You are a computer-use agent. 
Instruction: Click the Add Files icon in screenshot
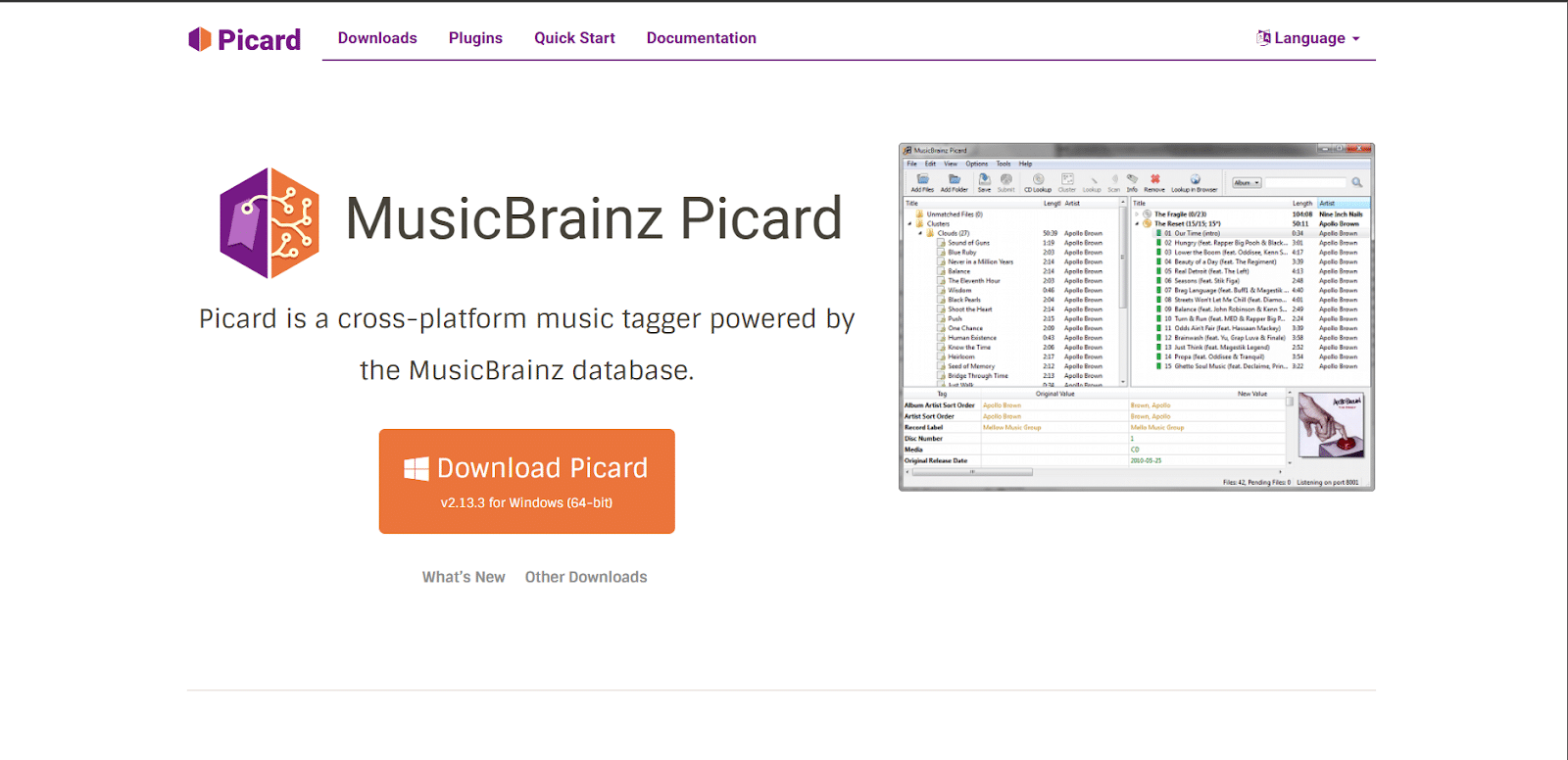(x=922, y=182)
